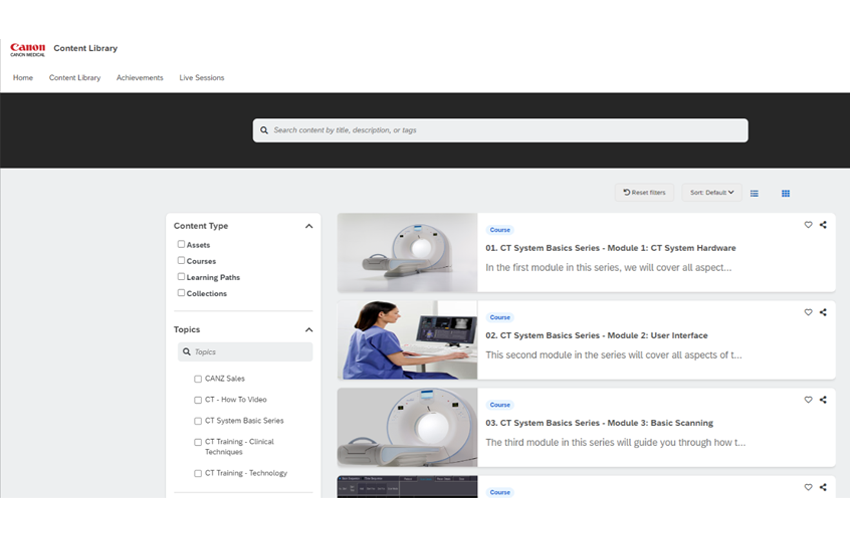
Task: Switch to list view icon
Action: coord(754,194)
